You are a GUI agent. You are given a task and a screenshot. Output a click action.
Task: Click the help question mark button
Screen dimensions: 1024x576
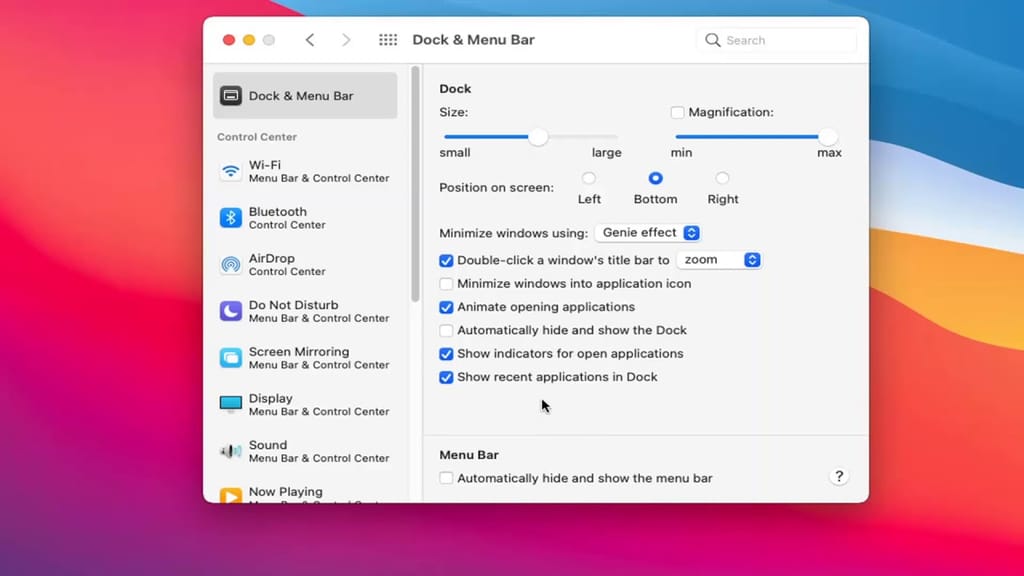click(x=839, y=477)
